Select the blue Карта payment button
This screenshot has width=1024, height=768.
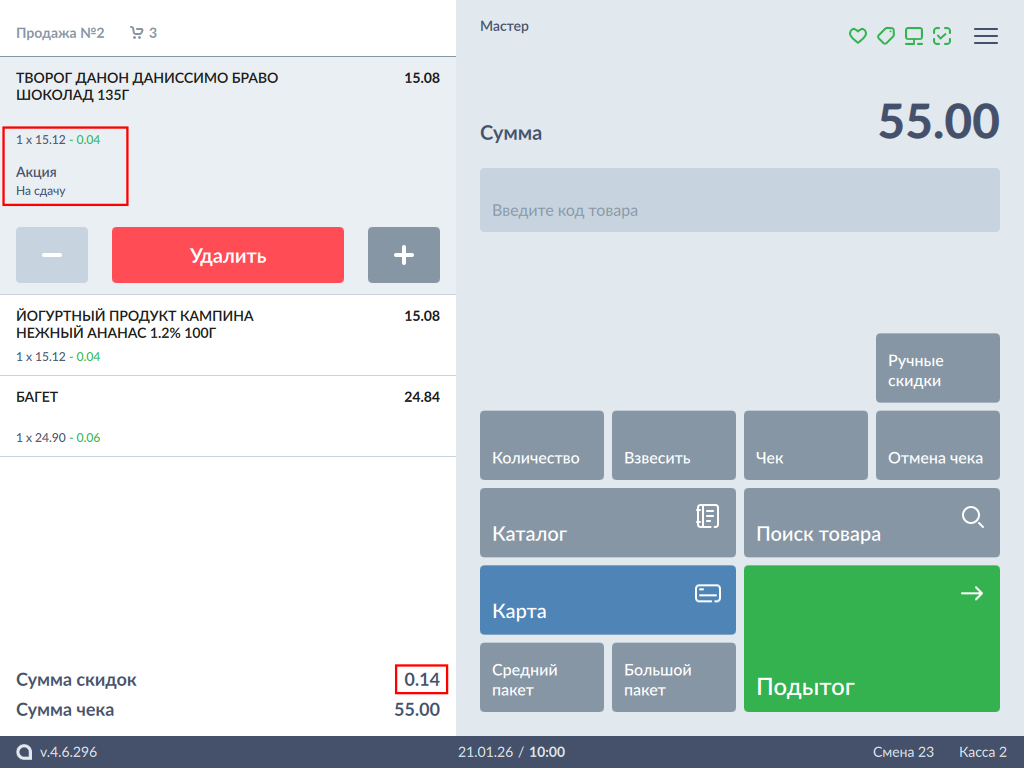click(607, 600)
